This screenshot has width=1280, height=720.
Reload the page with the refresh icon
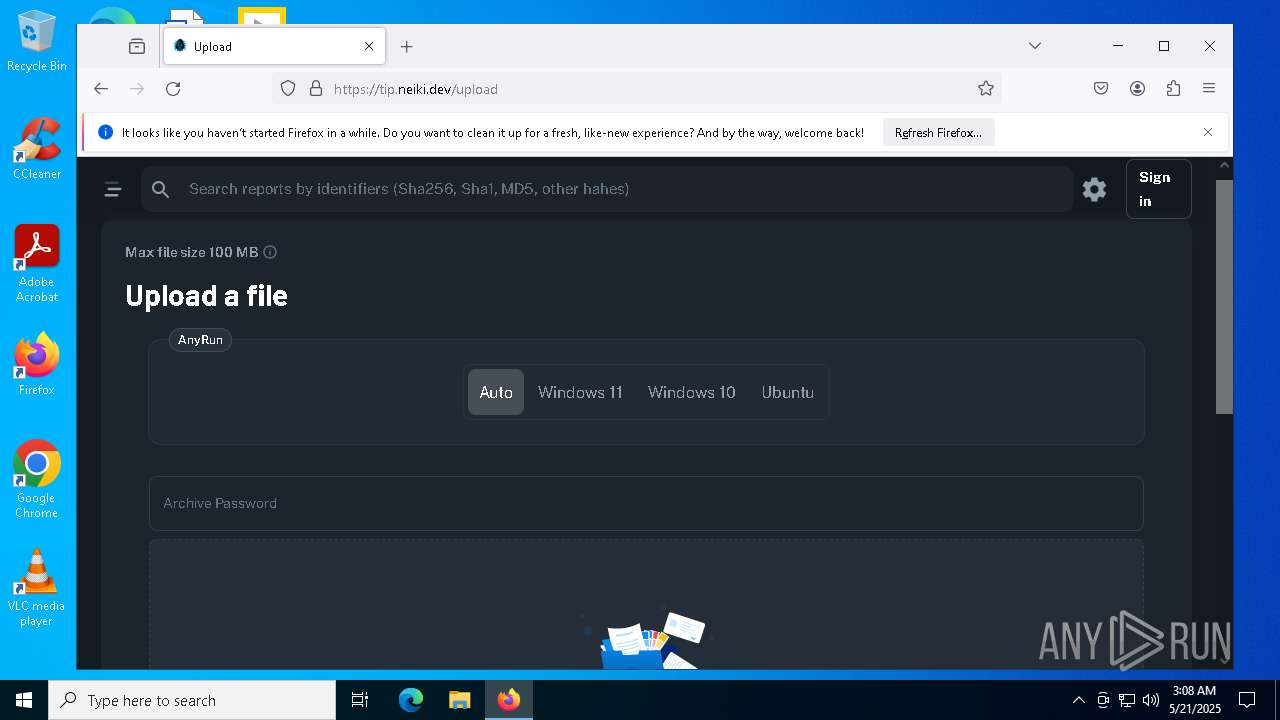[173, 89]
